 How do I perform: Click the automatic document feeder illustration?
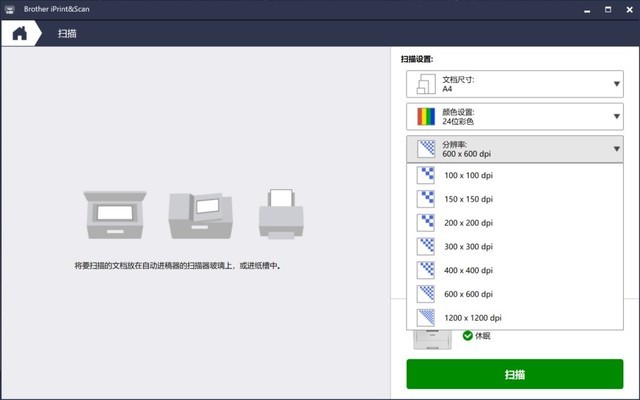click(x=200, y=216)
